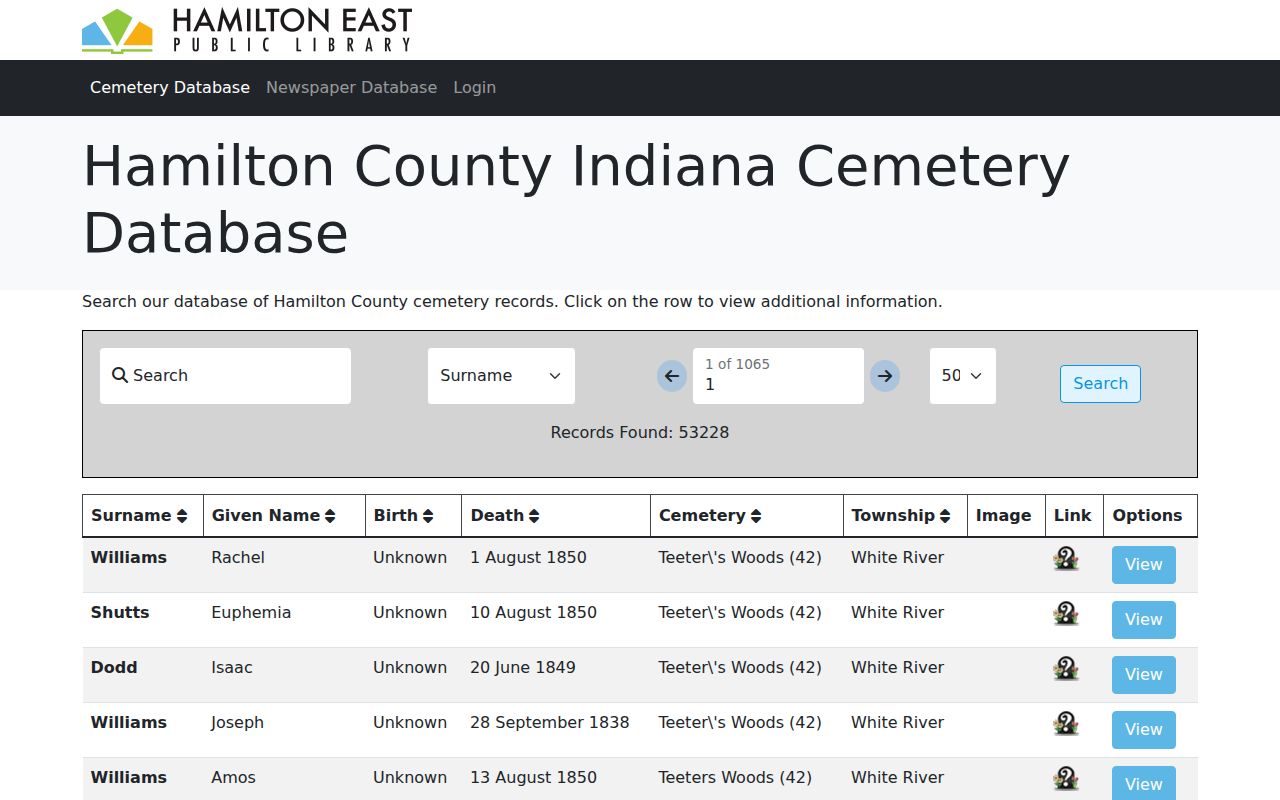Open gravestone link for Isaac Dodd
The height and width of the screenshot is (800, 1280).
coord(1066,669)
